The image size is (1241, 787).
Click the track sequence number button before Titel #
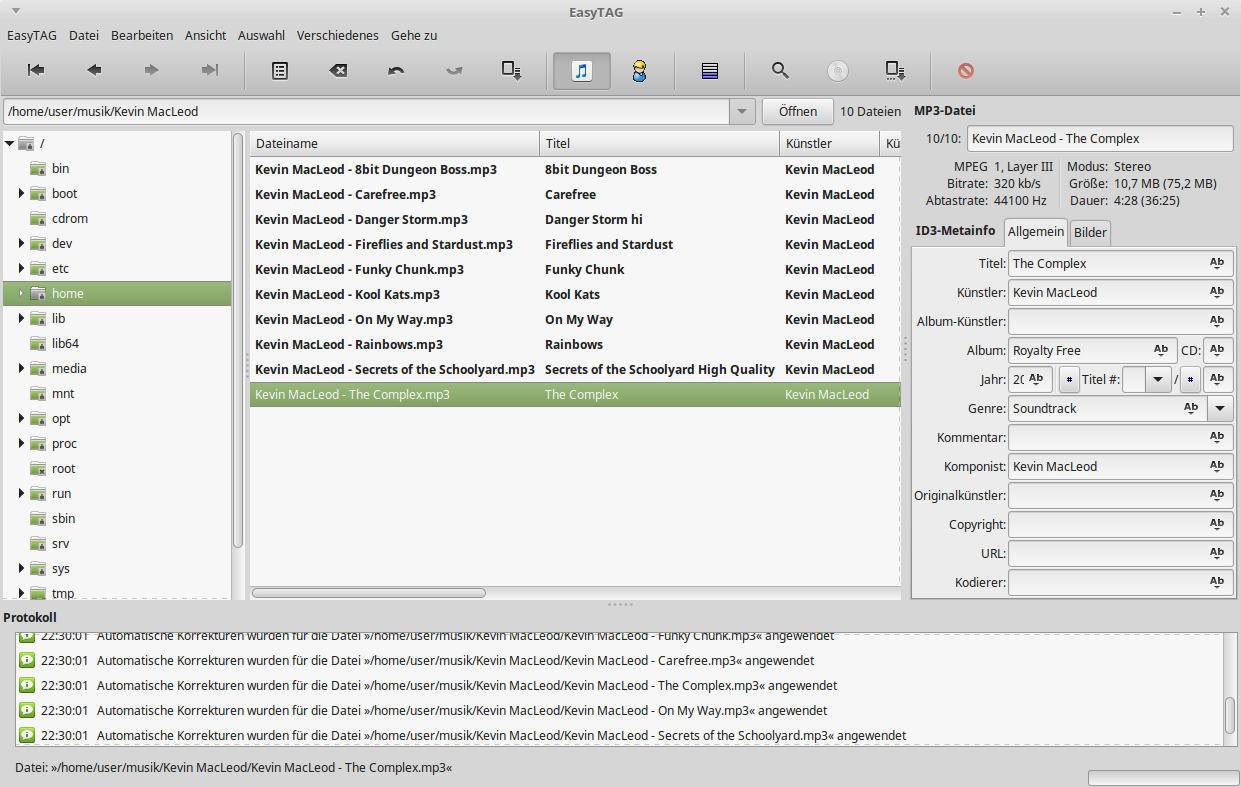point(1068,380)
